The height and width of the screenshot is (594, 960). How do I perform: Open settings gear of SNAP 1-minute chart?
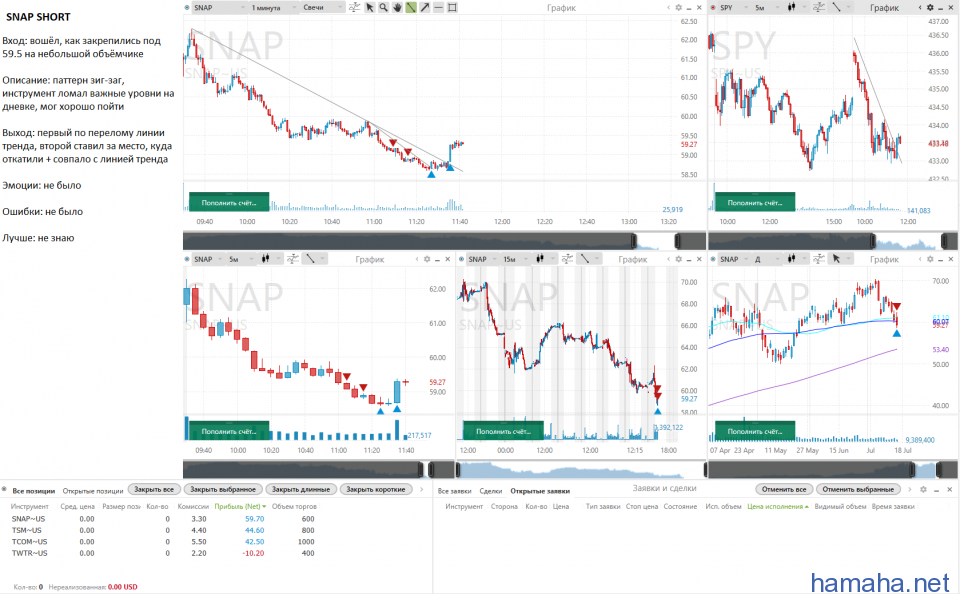pyautogui.click(x=678, y=7)
